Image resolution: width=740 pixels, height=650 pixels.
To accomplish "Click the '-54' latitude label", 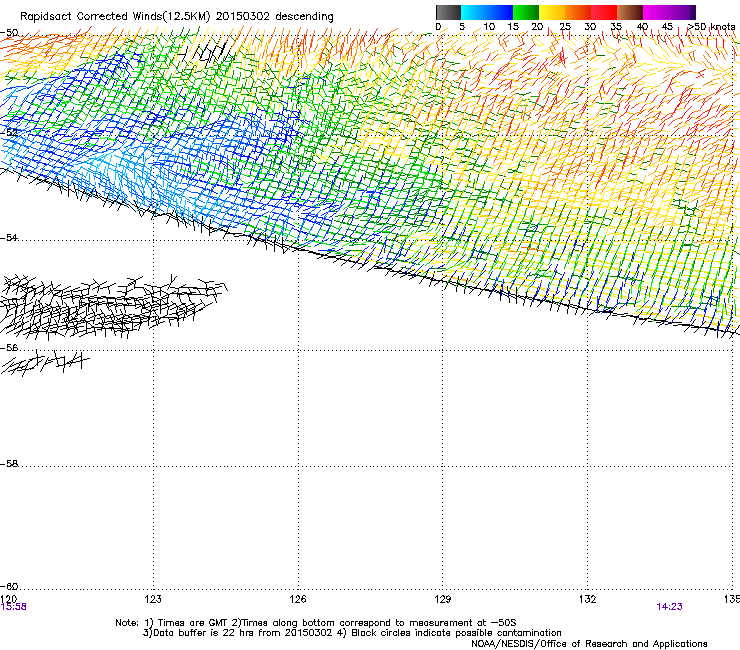I will [9, 237].
